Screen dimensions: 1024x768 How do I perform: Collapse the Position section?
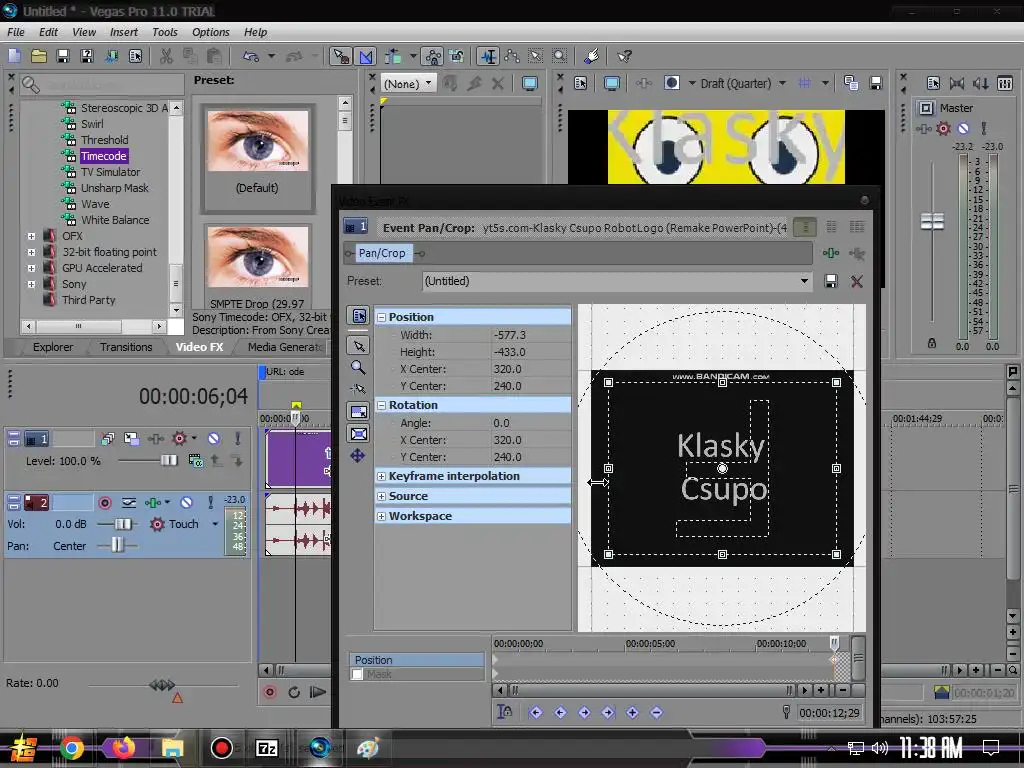[381, 317]
